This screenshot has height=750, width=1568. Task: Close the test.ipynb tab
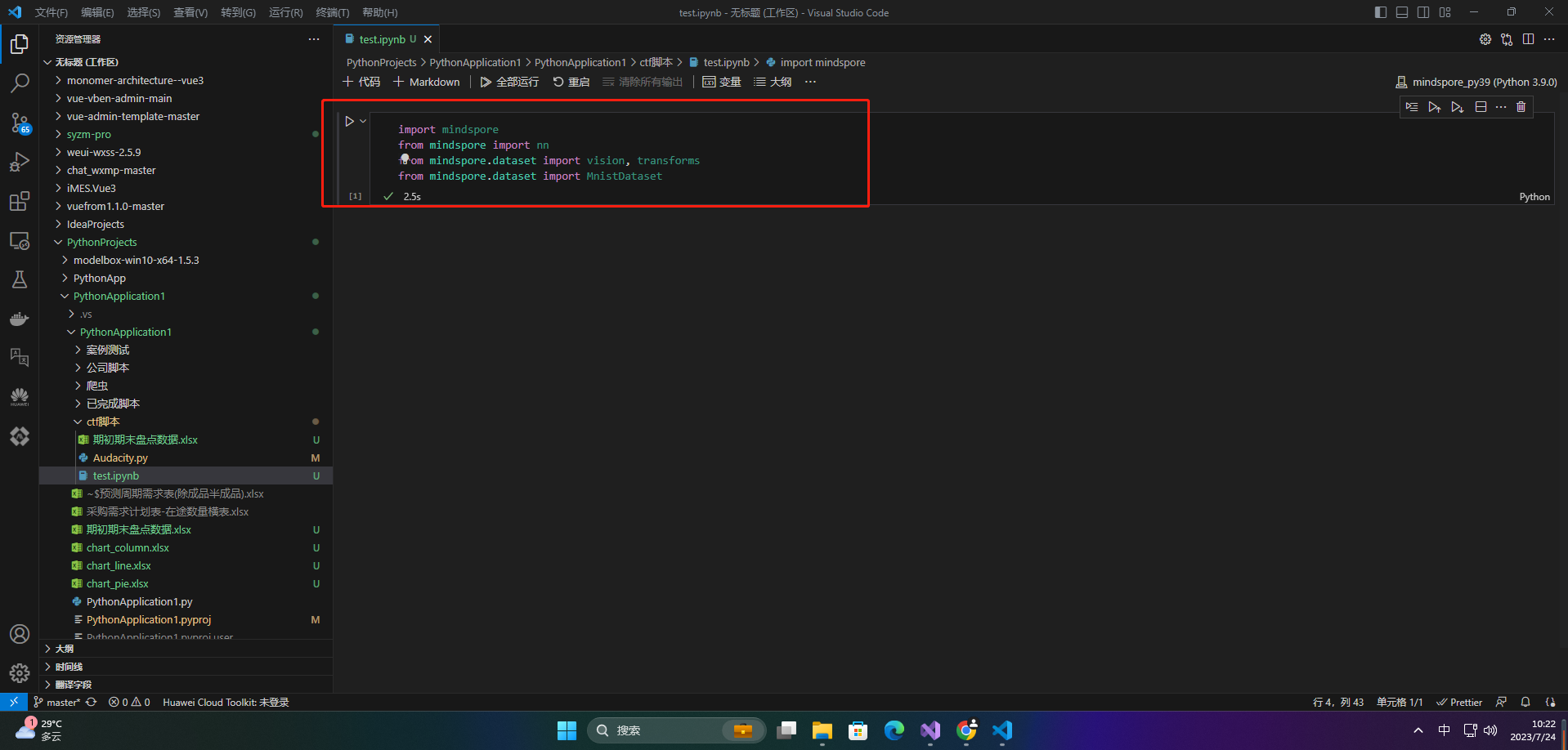point(428,39)
